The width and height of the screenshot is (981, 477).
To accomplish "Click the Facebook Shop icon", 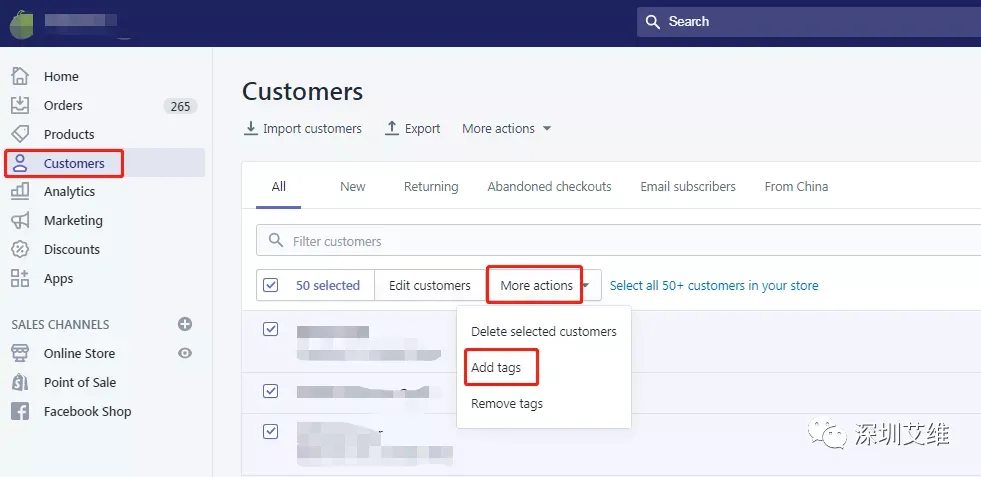I will coord(20,411).
